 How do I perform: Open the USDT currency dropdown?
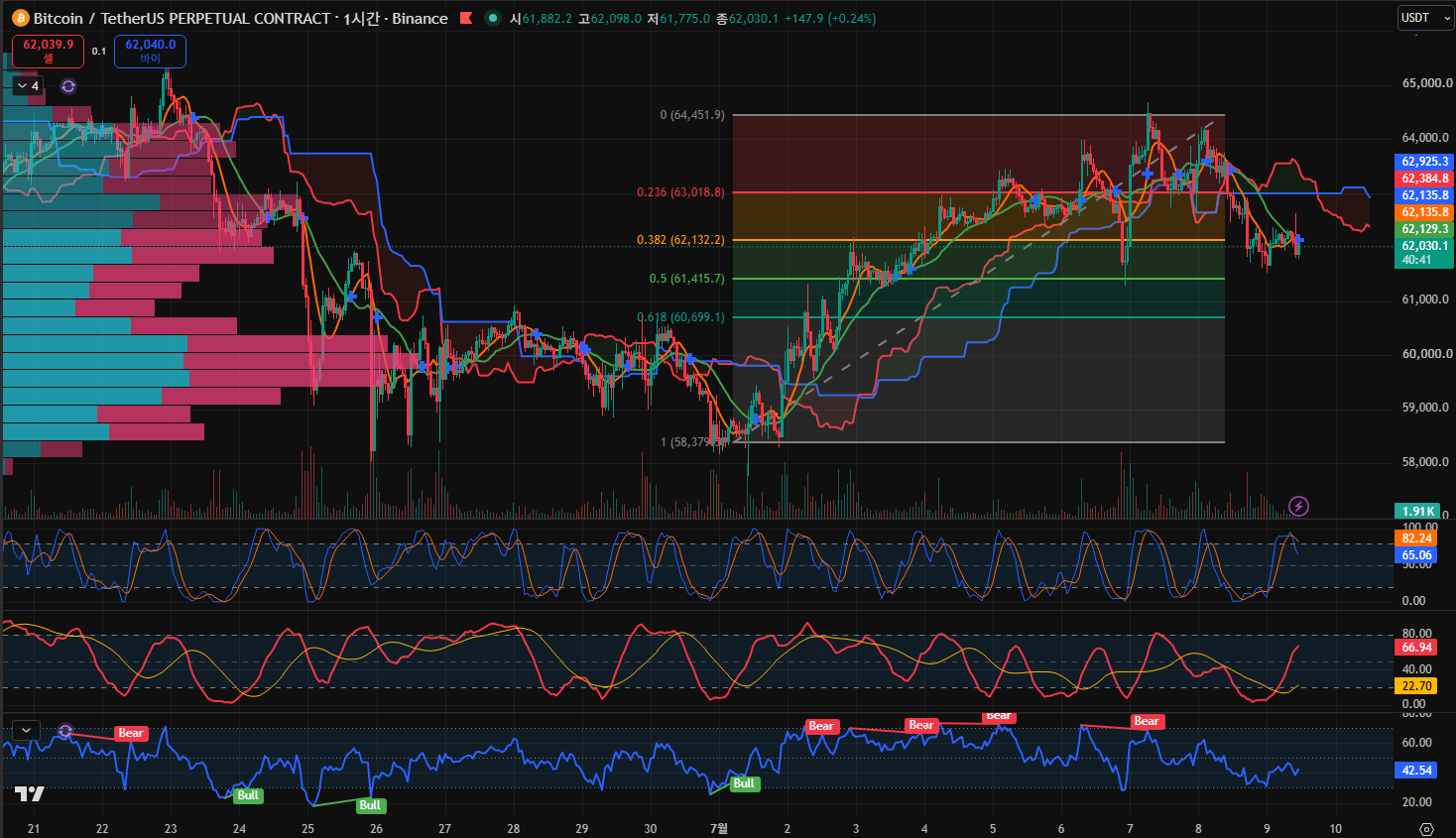[1425, 18]
